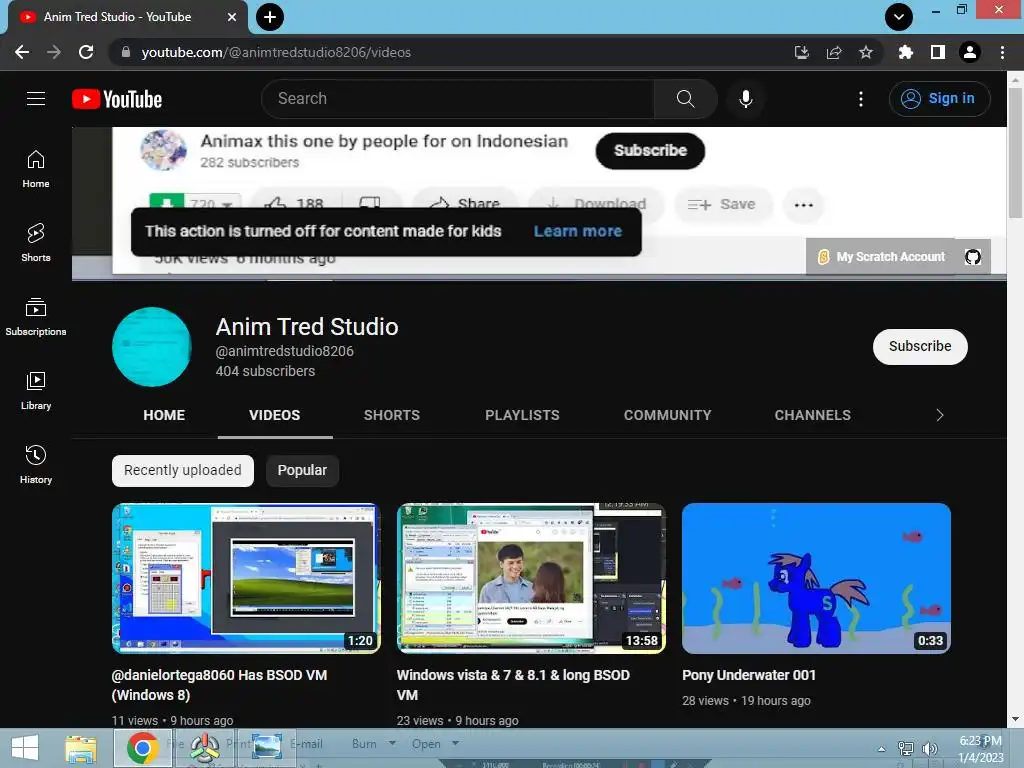Select the Recently uploaded filter chip
The width and height of the screenshot is (1024, 768).
coord(183,471)
